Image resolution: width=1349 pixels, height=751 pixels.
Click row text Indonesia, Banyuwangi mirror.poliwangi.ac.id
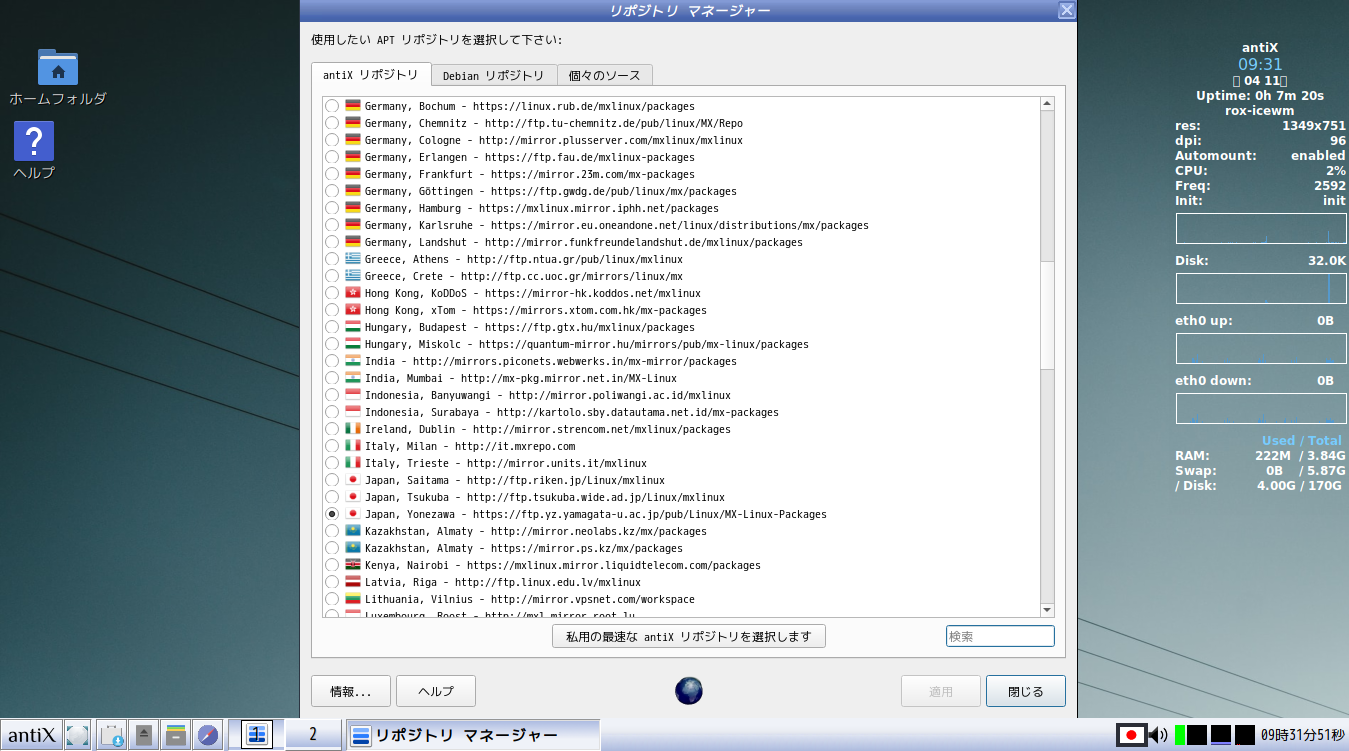click(548, 395)
